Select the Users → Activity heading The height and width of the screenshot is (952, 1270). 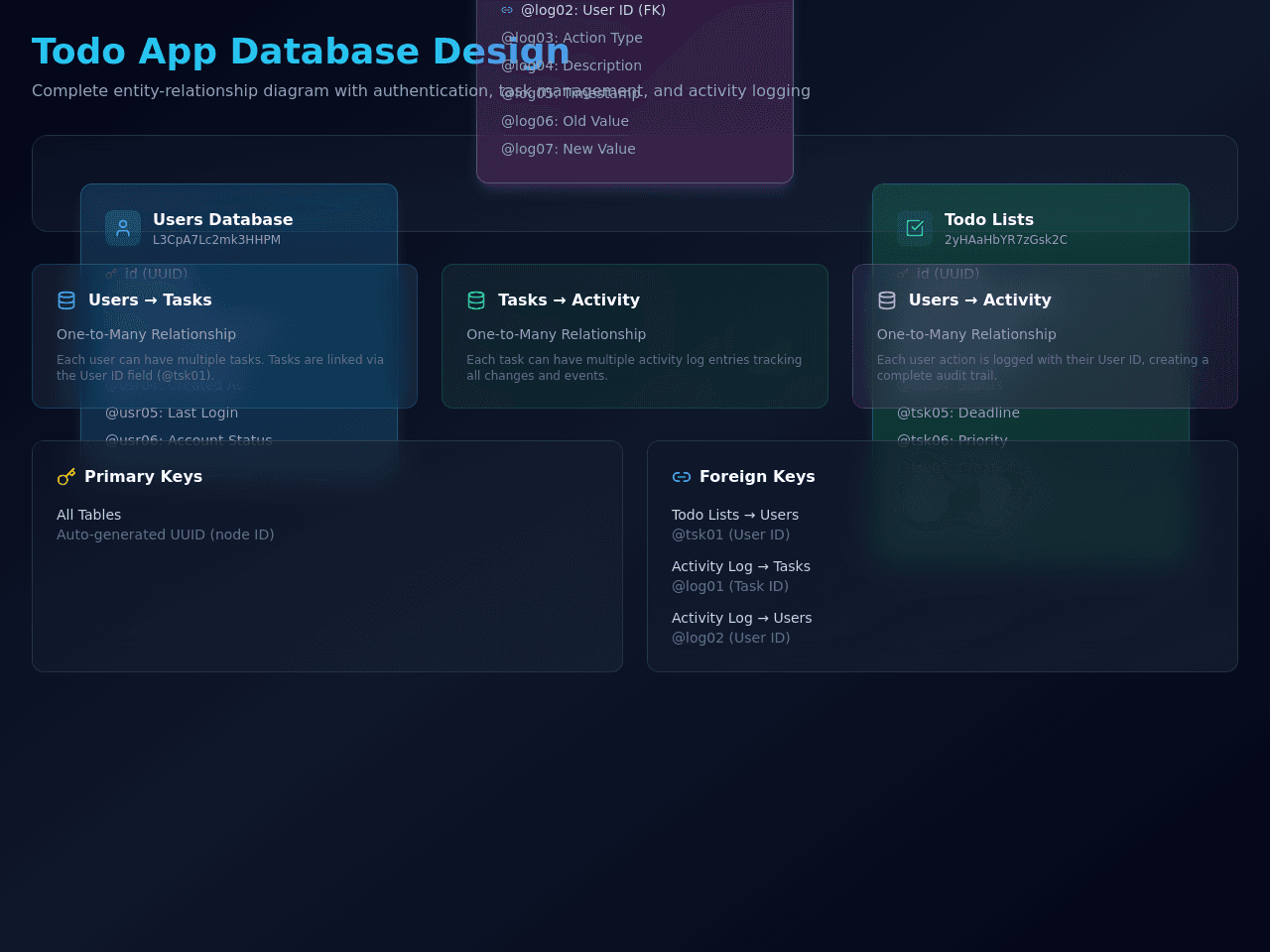pos(979,300)
